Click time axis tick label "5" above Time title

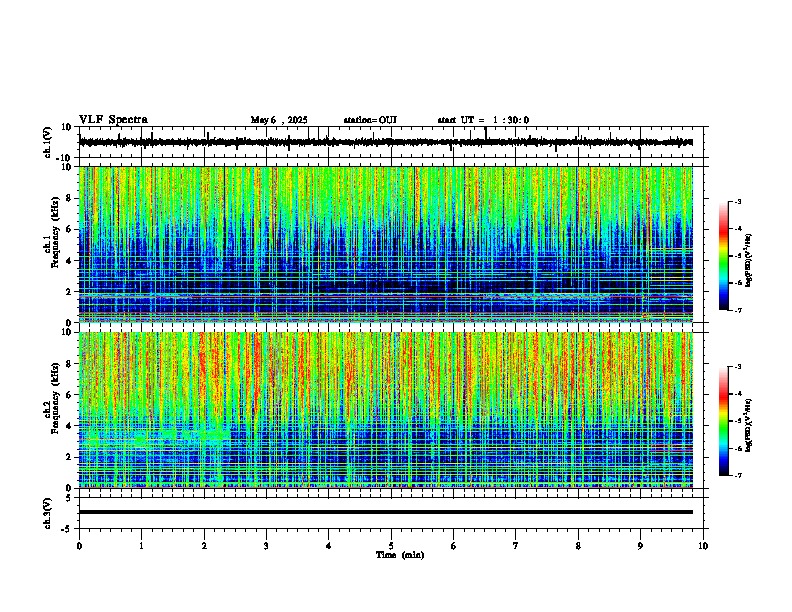391,546
